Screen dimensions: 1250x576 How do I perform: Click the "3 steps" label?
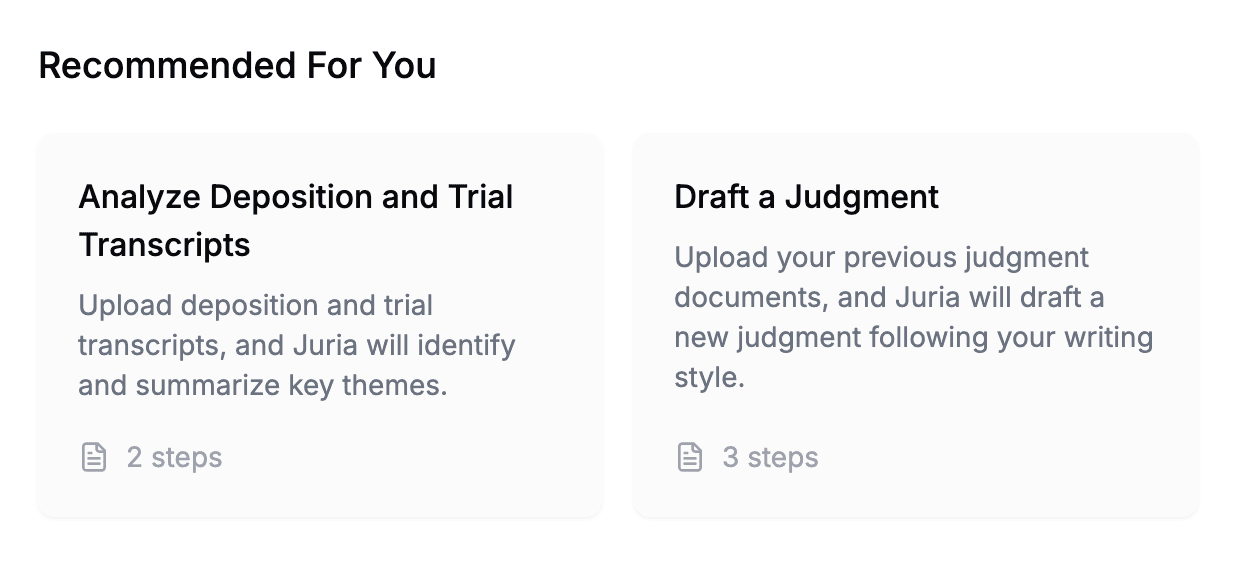click(770, 458)
